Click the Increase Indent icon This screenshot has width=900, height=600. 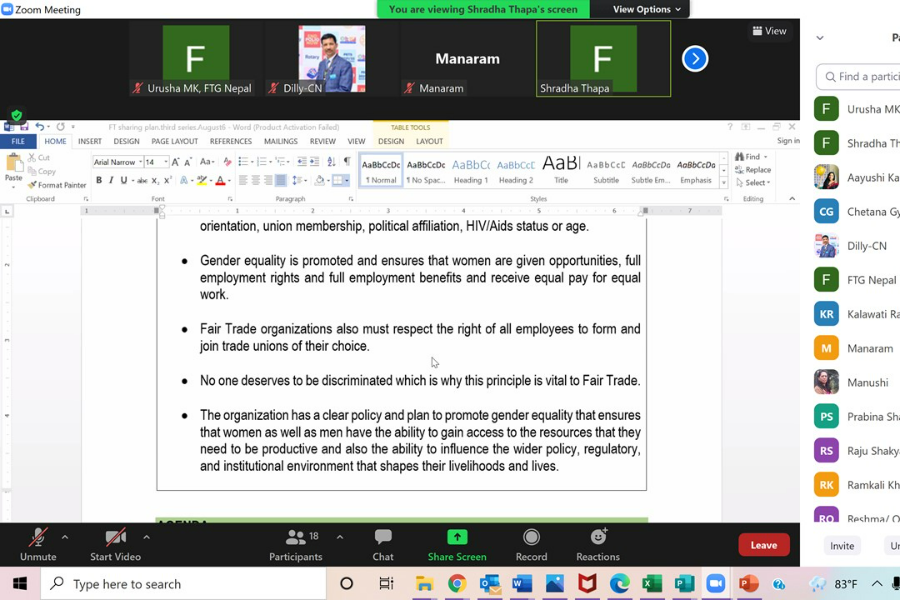pyautogui.click(x=314, y=162)
